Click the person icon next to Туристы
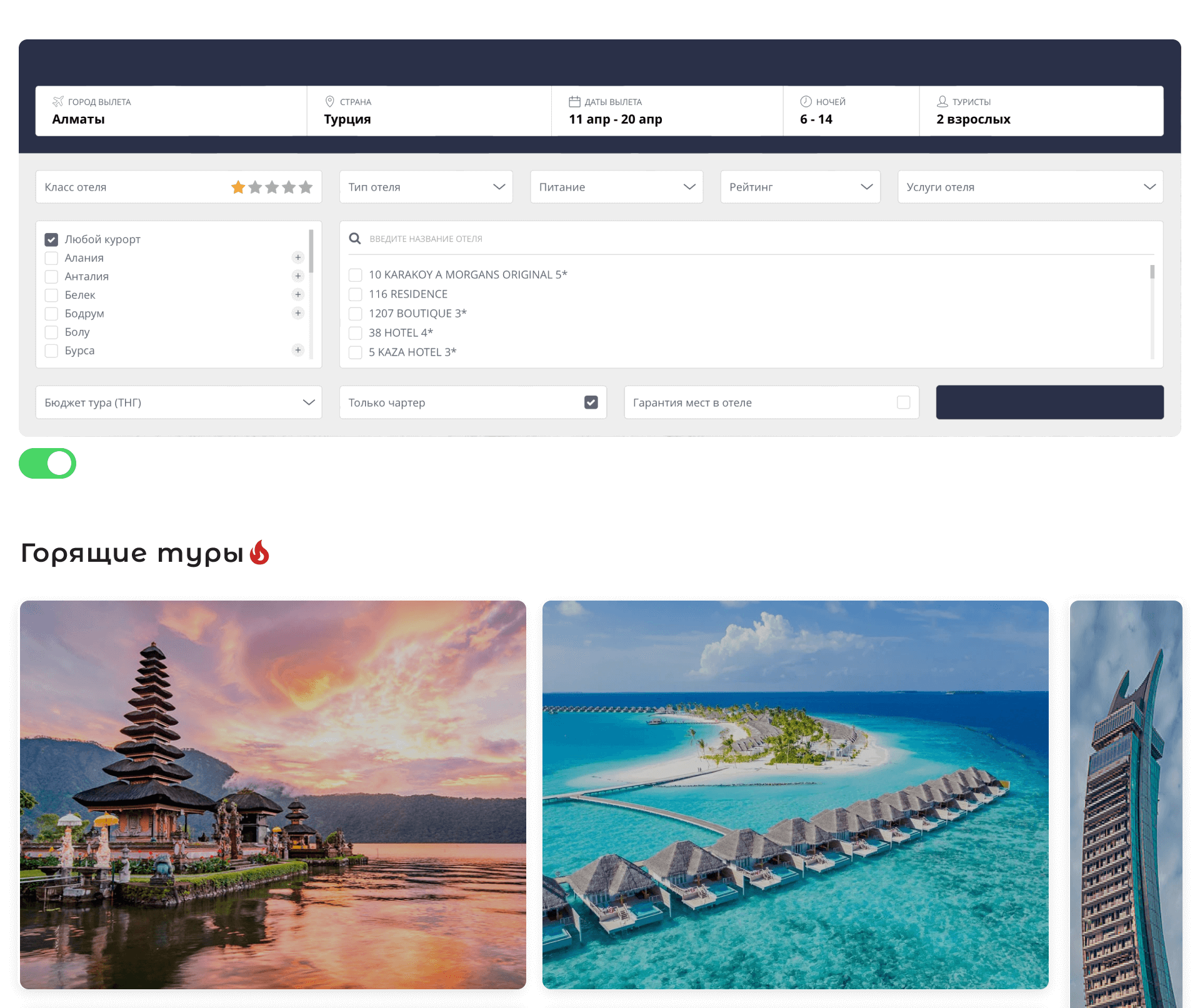 click(942, 101)
